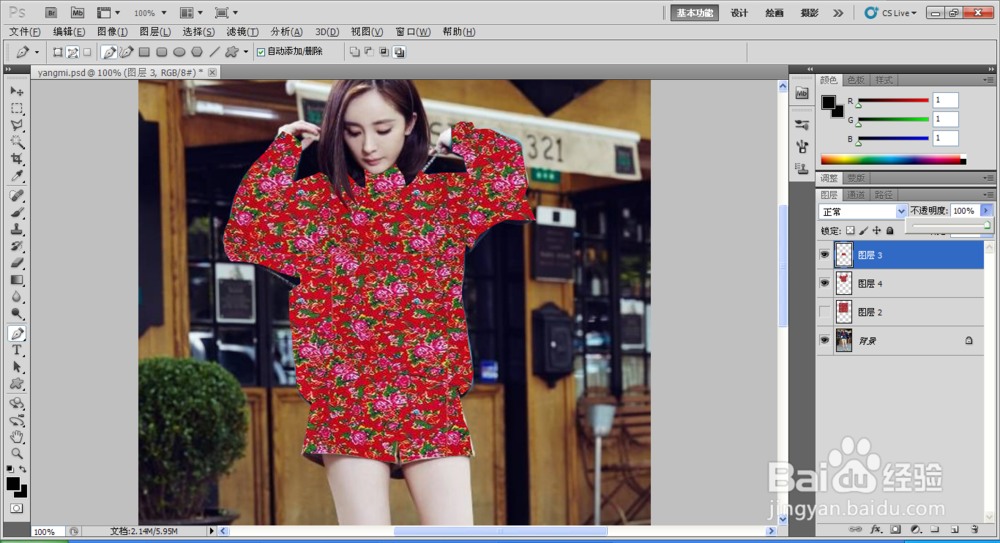
Task: Switch to the 色板 (Swatches) tab
Action: pos(856,80)
